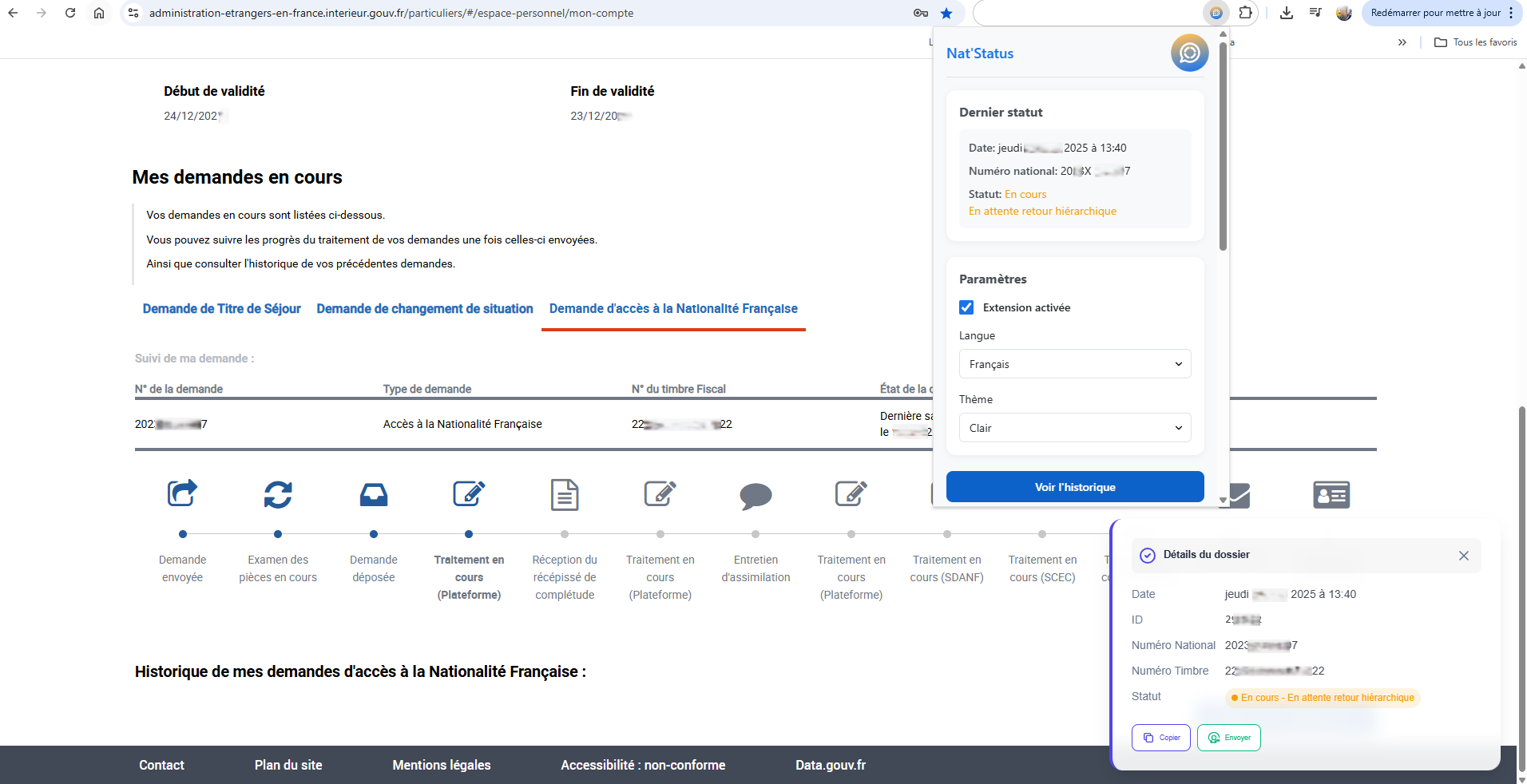Switch to "Demande de changement de situation" tab
This screenshot has height=784, width=1527.
pos(424,309)
